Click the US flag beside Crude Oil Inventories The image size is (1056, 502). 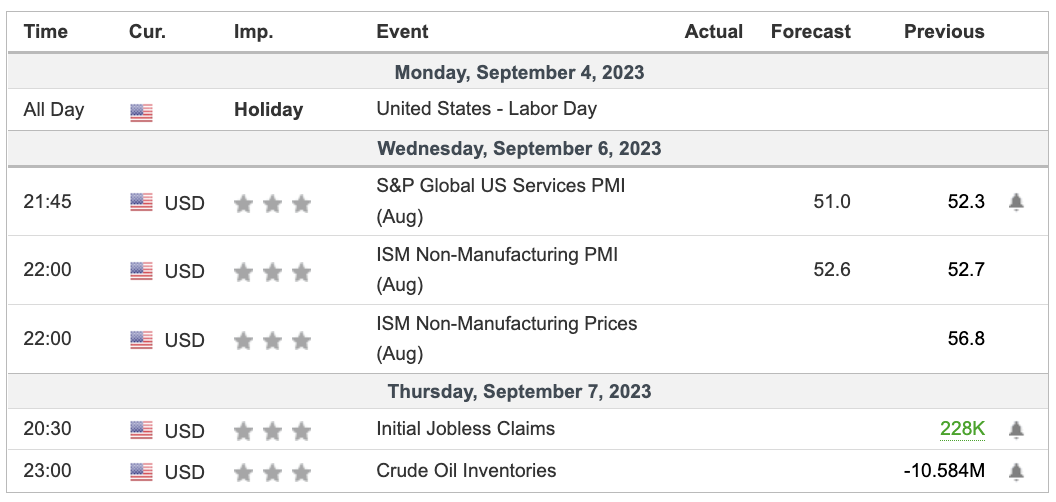141,472
